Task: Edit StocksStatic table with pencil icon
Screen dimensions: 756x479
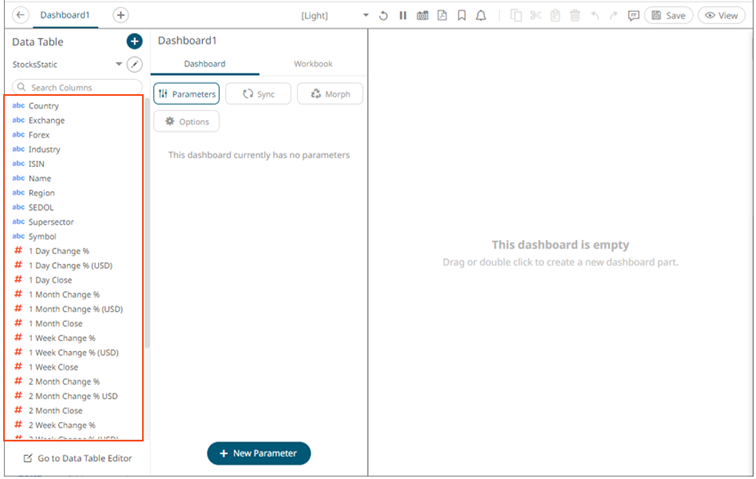Action: click(x=135, y=64)
